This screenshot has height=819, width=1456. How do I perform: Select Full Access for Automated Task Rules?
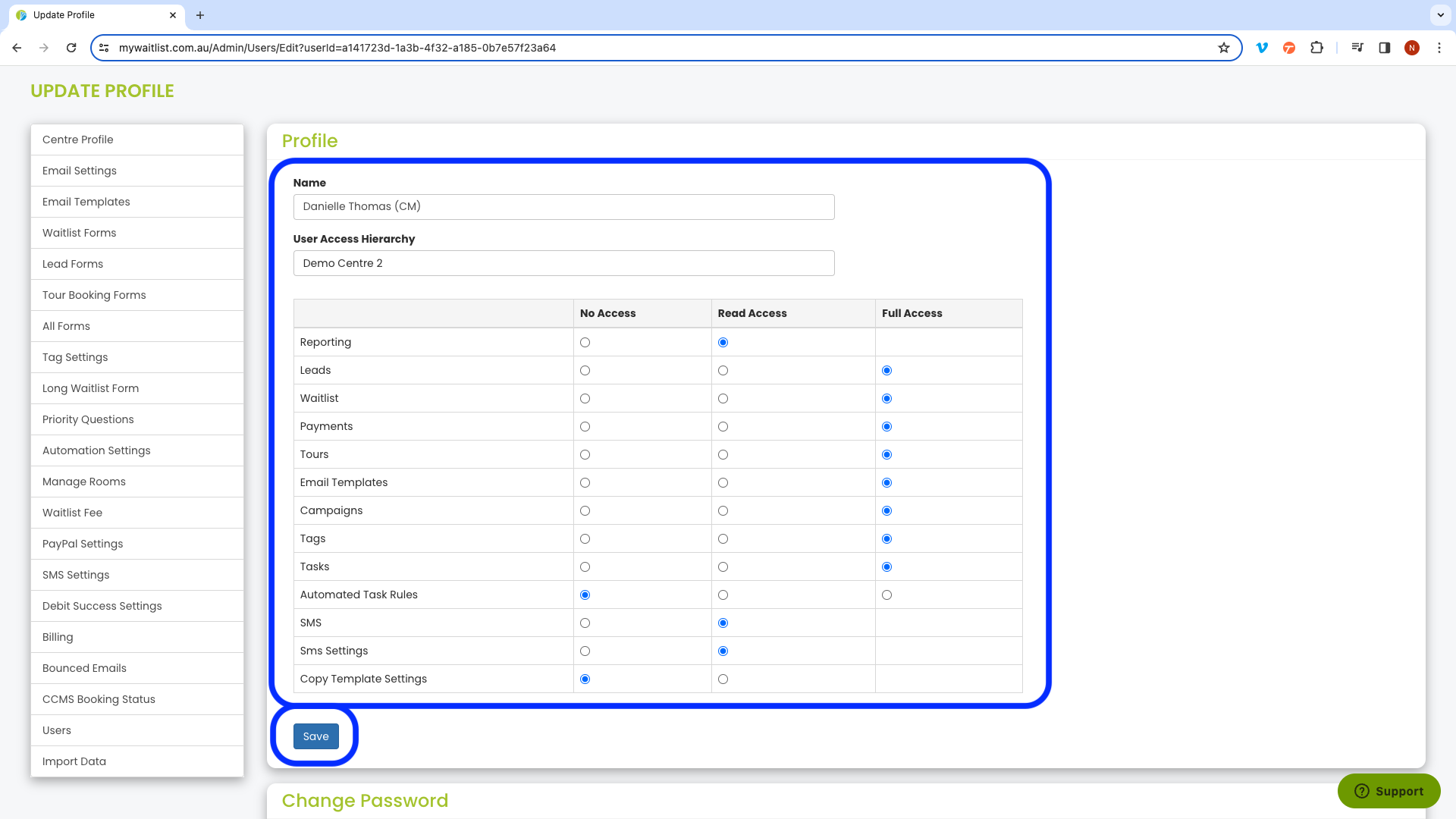click(886, 595)
